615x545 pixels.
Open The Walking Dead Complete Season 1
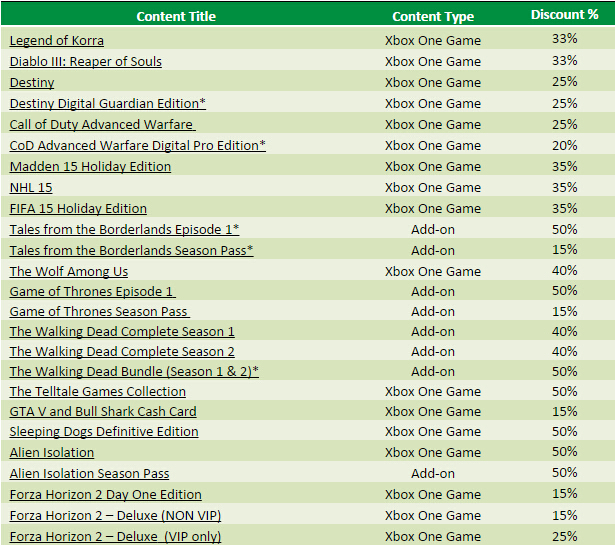(122, 332)
